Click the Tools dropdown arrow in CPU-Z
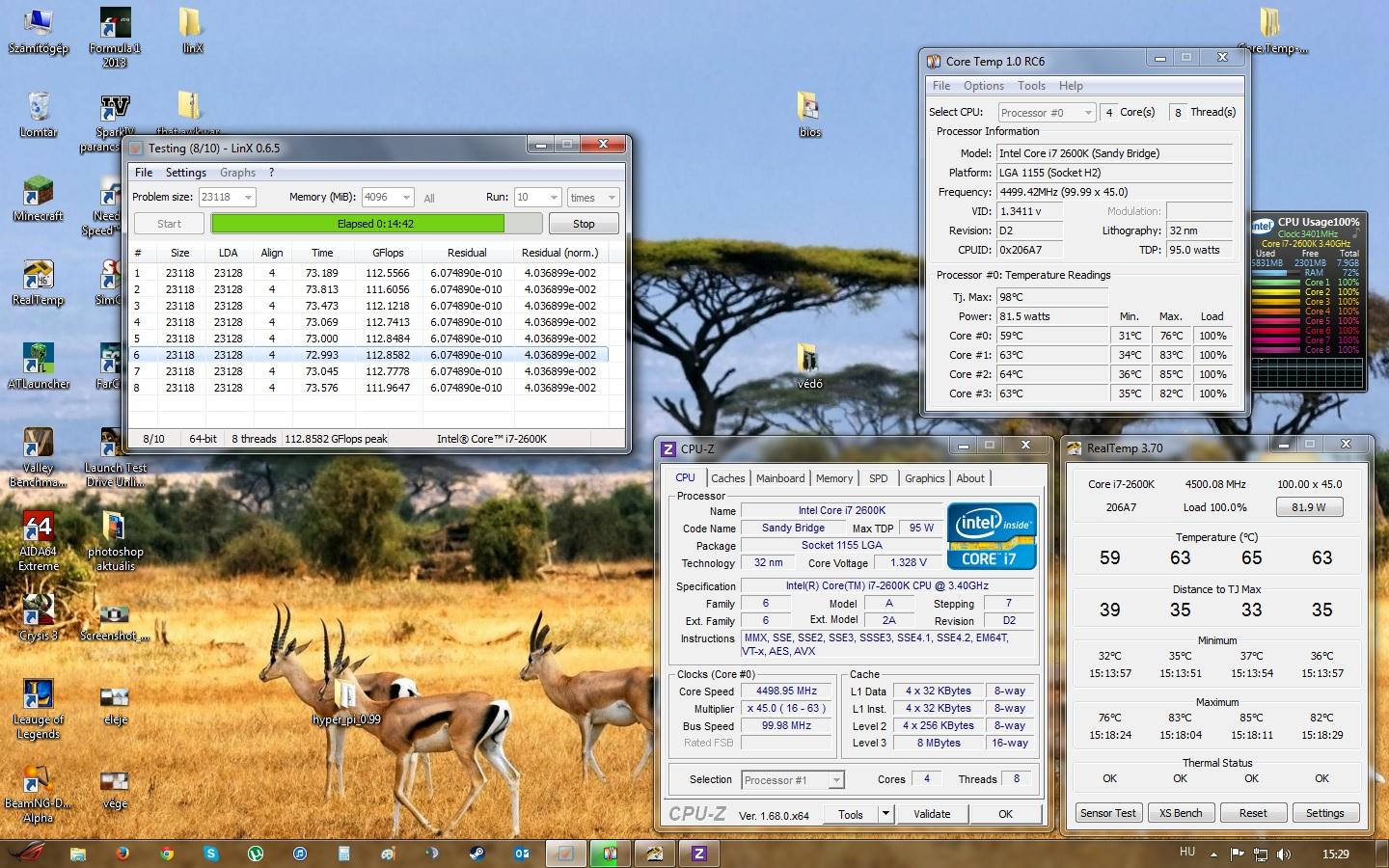Image resolution: width=1389 pixels, height=868 pixels. tap(885, 814)
